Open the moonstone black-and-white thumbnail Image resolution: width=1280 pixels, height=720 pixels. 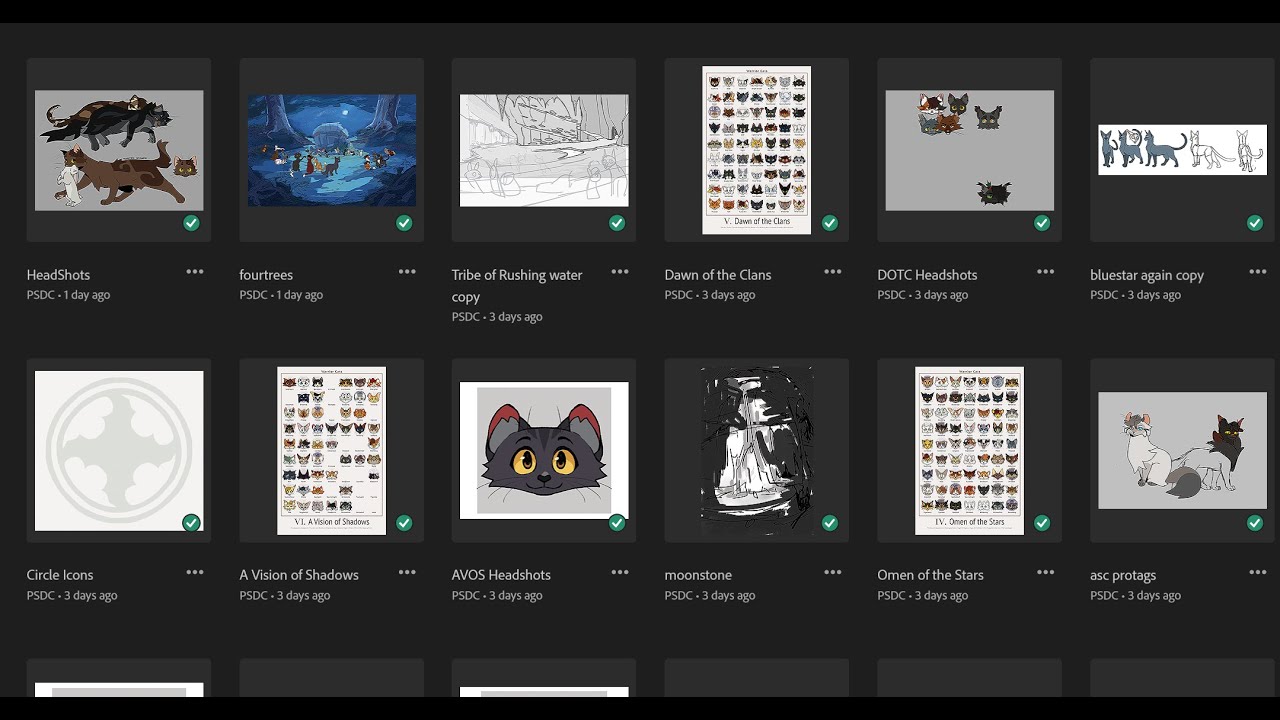[x=757, y=451]
